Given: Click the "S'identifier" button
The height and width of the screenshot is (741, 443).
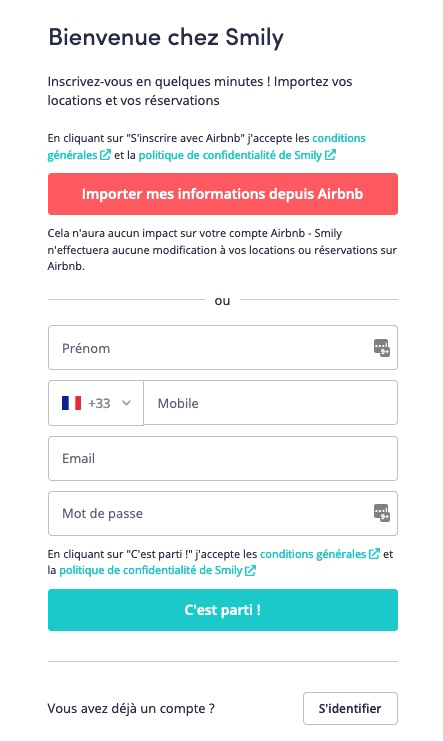Looking at the screenshot, I should [350, 708].
